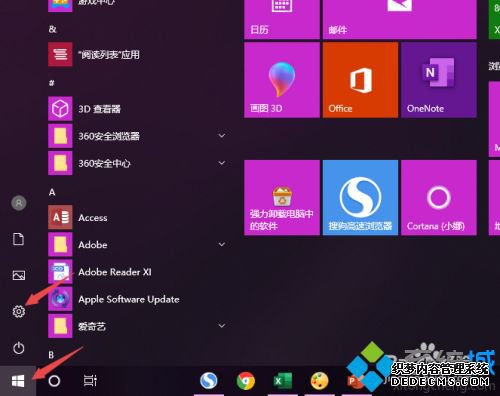500x396 pixels.
Task: Open Task View on taskbar
Action: pyautogui.click(x=90, y=381)
